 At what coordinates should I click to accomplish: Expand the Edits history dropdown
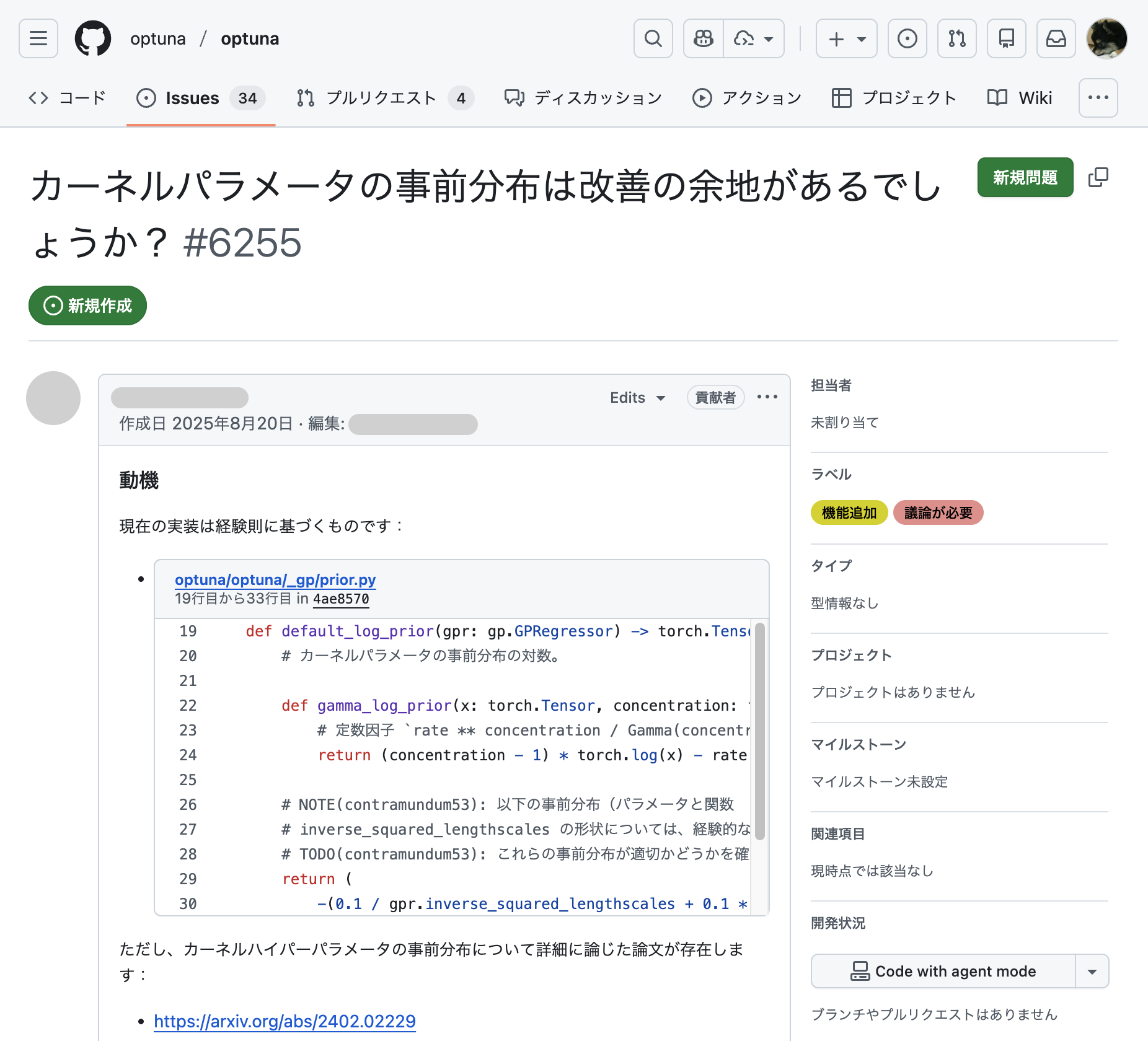tap(638, 398)
